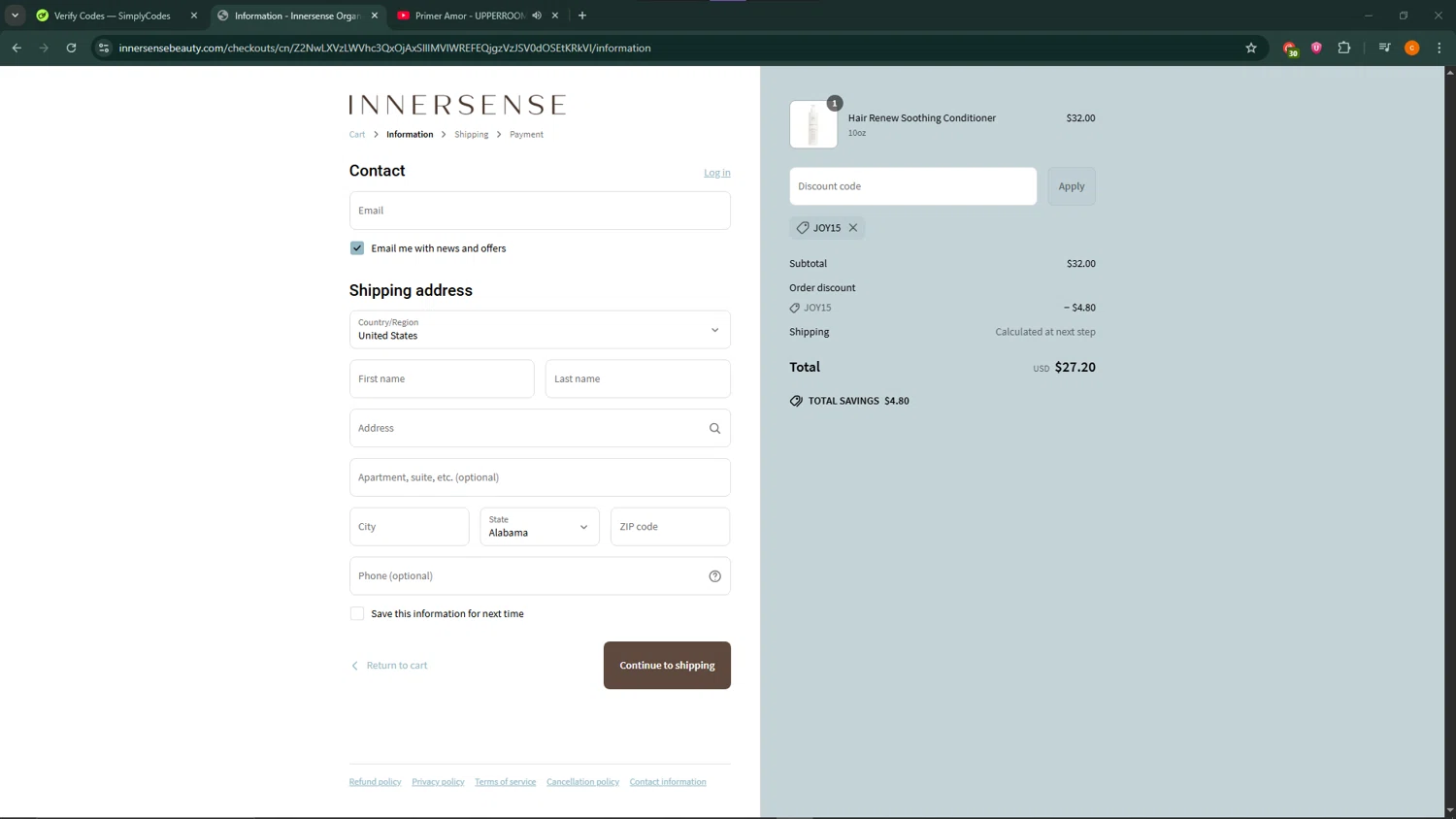
Task: Apply the discount code
Action: (1072, 186)
